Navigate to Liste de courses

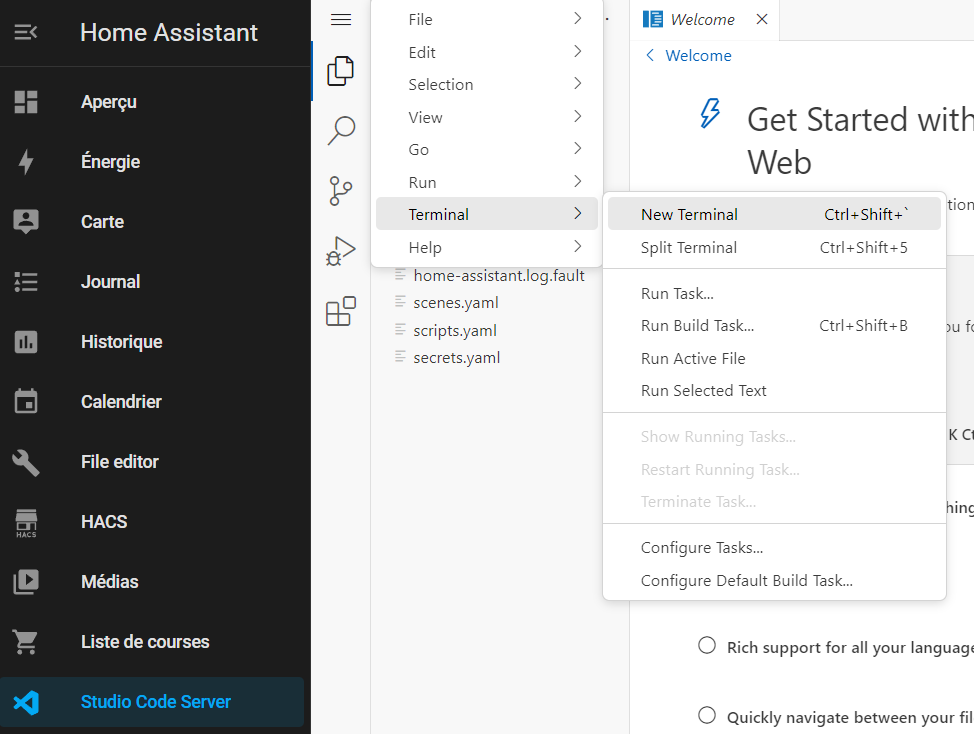(x=152, y=641)
